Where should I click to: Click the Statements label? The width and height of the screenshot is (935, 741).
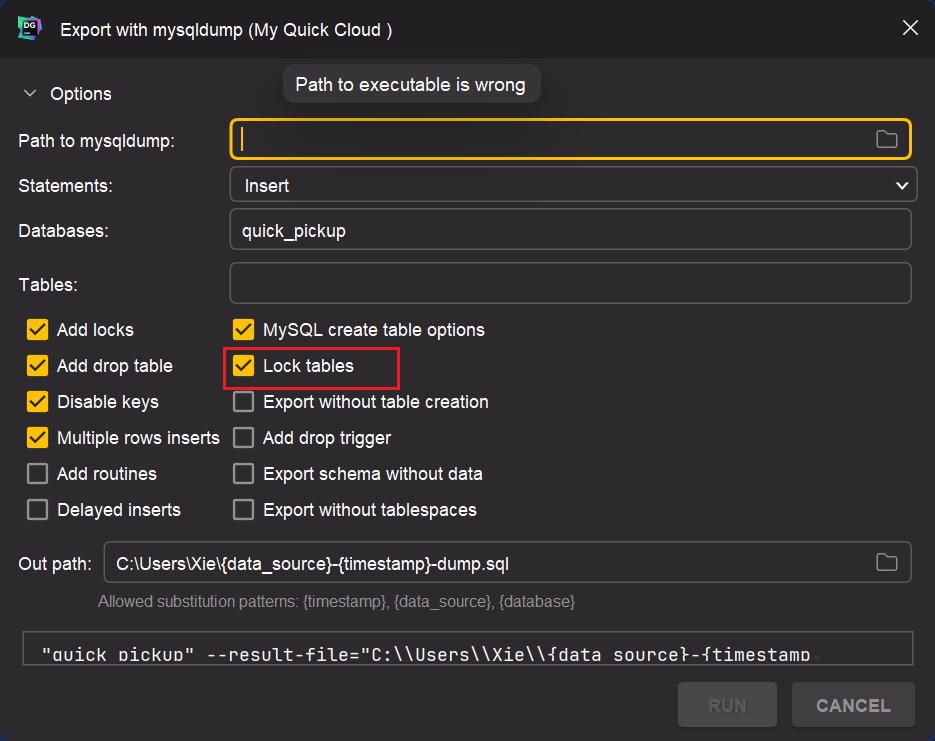pyautogui.click(x=66, y=185)
